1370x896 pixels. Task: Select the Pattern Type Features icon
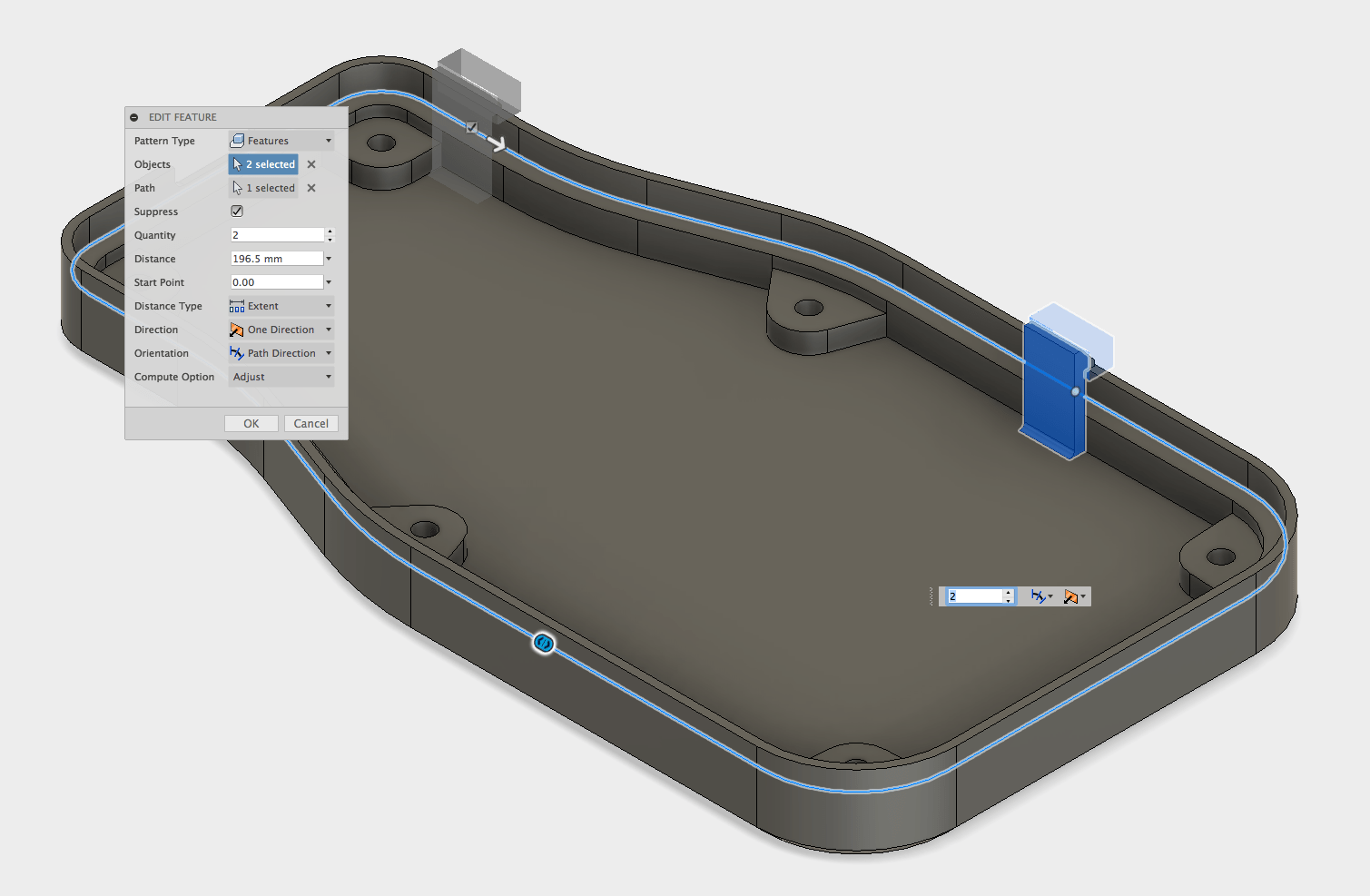point(238,140)
